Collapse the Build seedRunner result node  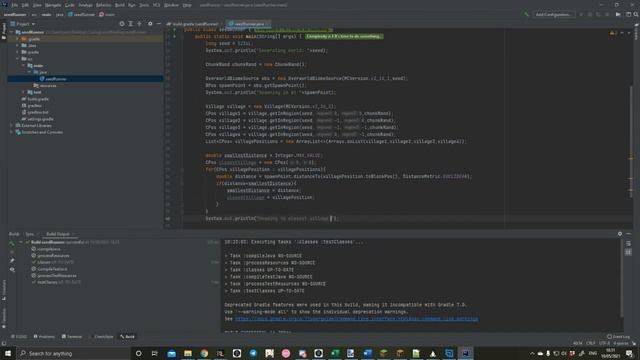coord(21,242)
